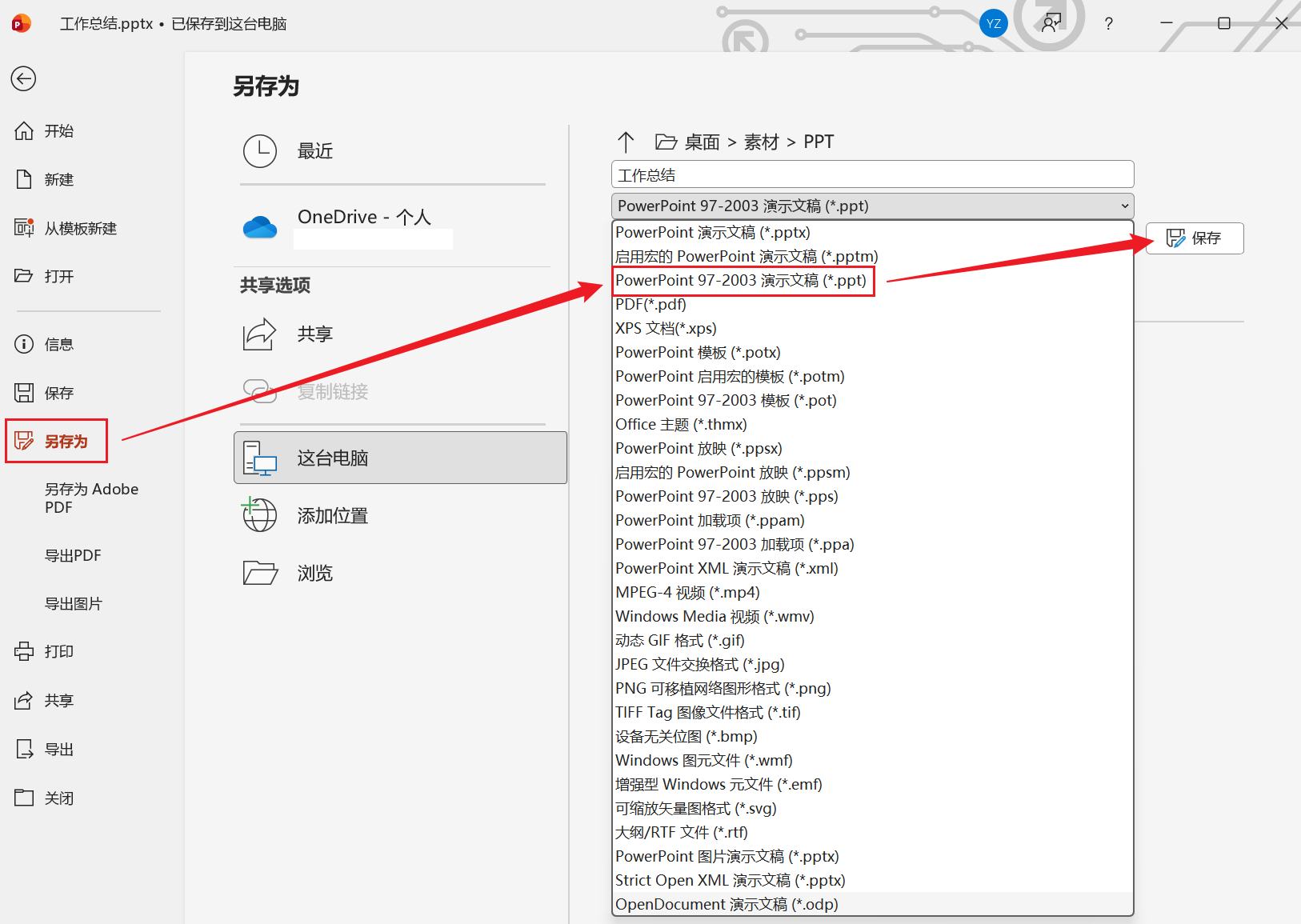1301x924 pixels.
Task: Click the 另存为 menu item
Action: click(56, 441)
